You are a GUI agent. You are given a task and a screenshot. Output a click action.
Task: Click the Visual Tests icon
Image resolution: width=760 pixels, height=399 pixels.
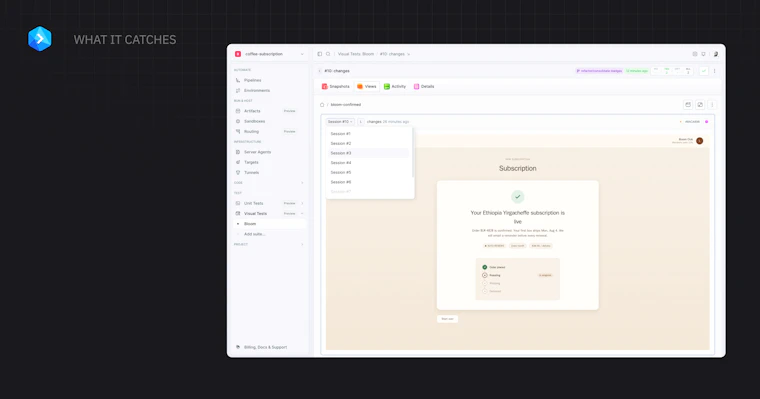tap(238, 213)
